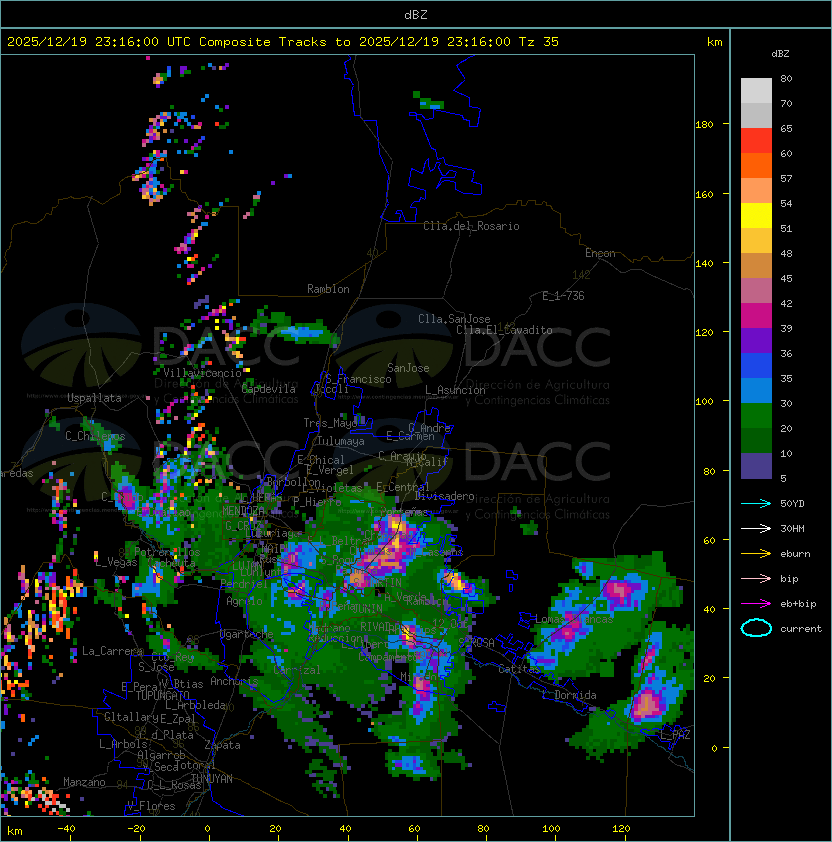Click the yellow eburn arrow in legend
The width and height of the screenshot is (832, 842).
point(756,553)
